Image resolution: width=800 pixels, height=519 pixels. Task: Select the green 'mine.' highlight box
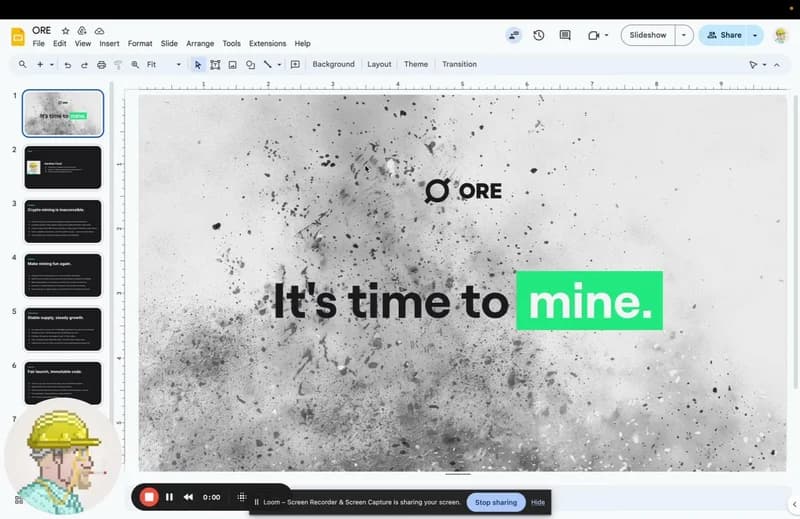589,300
